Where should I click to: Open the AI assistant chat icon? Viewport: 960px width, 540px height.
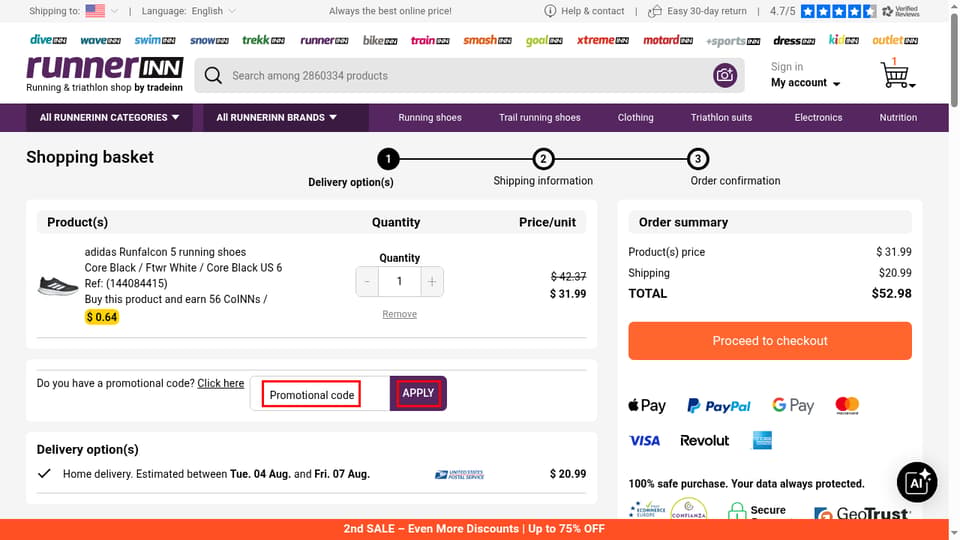917,482
